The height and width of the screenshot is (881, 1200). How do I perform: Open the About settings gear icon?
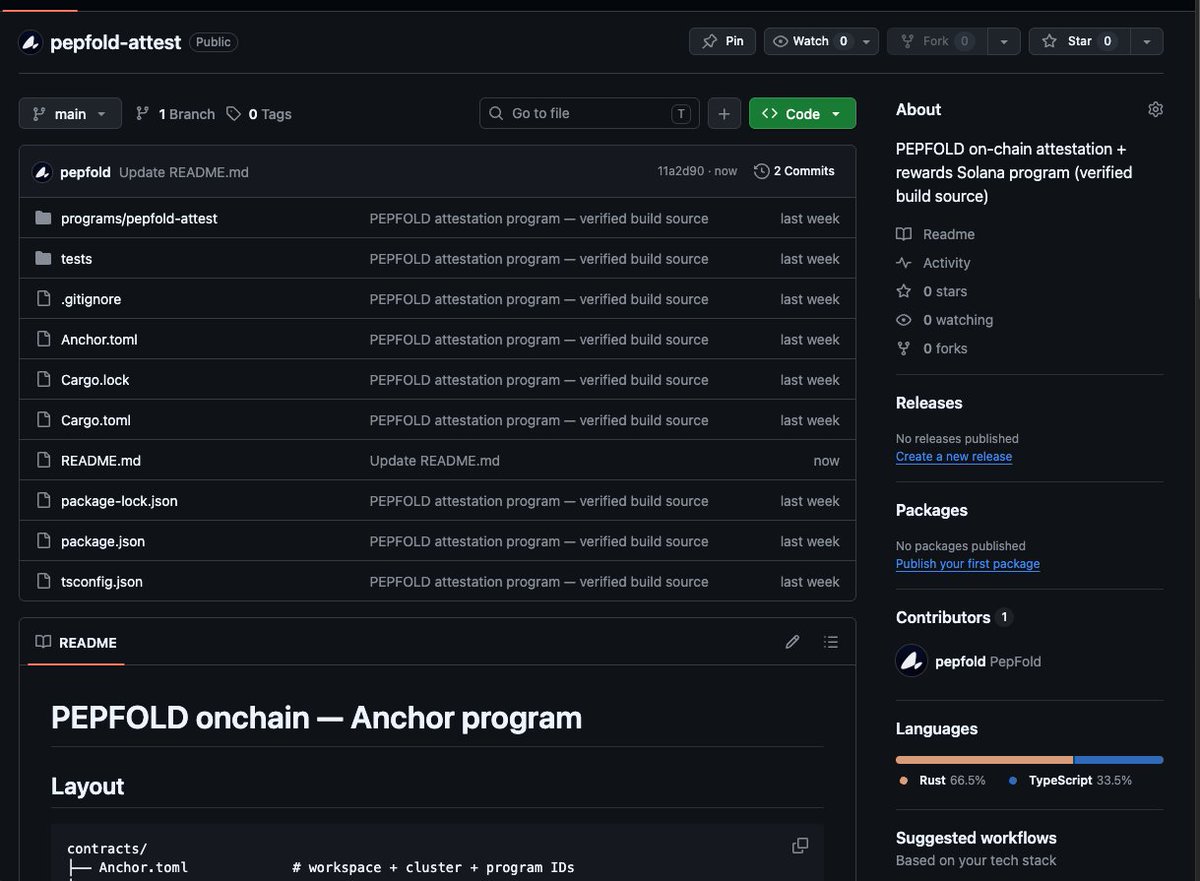1155,109
